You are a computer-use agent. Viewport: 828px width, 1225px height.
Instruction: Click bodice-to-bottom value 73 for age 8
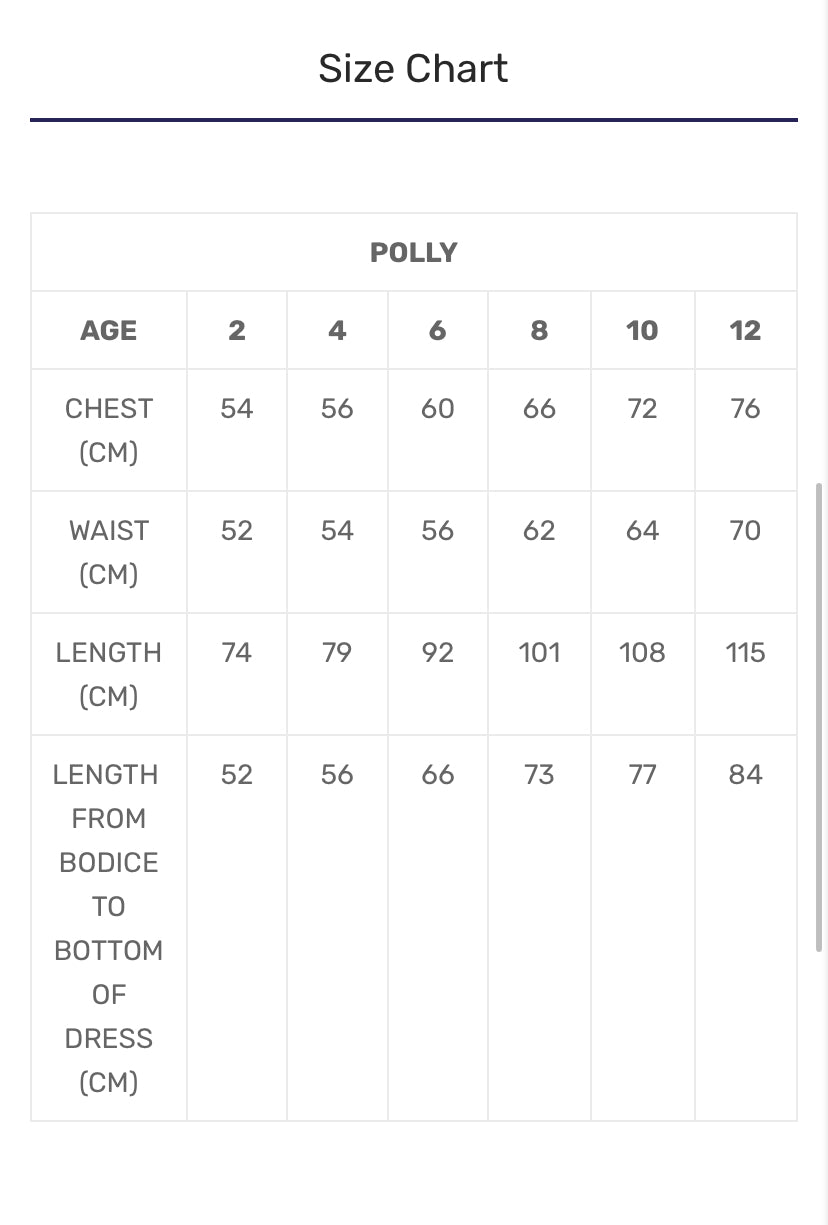539,775
